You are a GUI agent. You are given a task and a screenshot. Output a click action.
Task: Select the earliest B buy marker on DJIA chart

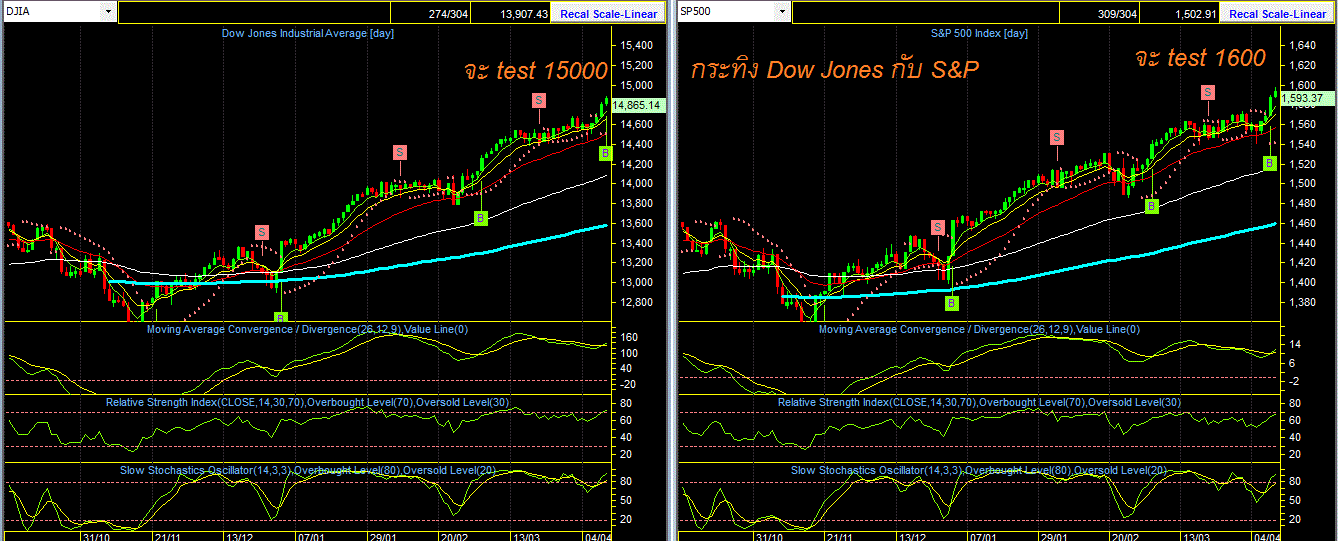click(x=281, y=318)
